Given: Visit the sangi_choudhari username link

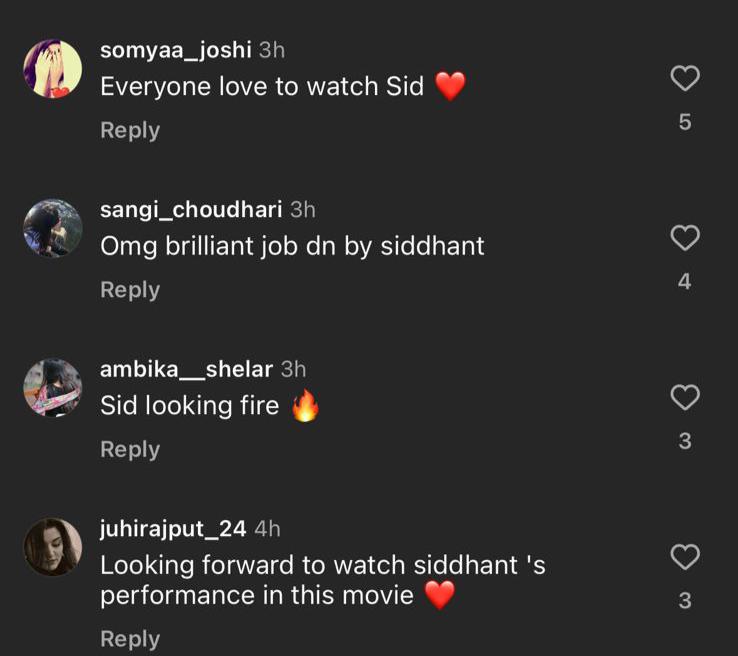Looking at the screenshot, I should coord(191,209).
